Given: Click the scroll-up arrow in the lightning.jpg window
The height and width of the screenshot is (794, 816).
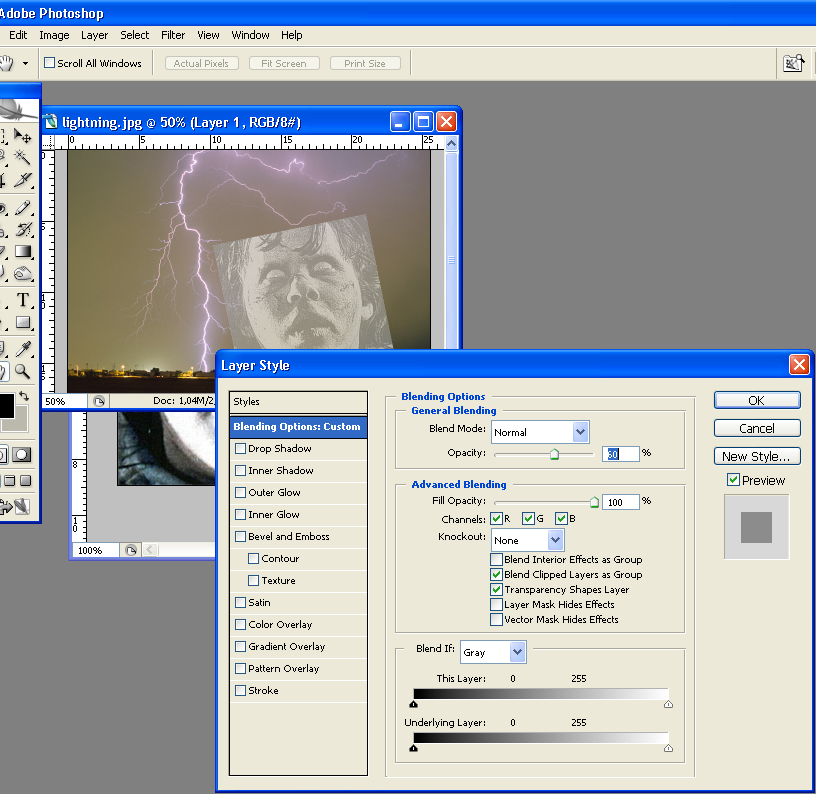Looking at the screenshot, I should coord(451,143).
